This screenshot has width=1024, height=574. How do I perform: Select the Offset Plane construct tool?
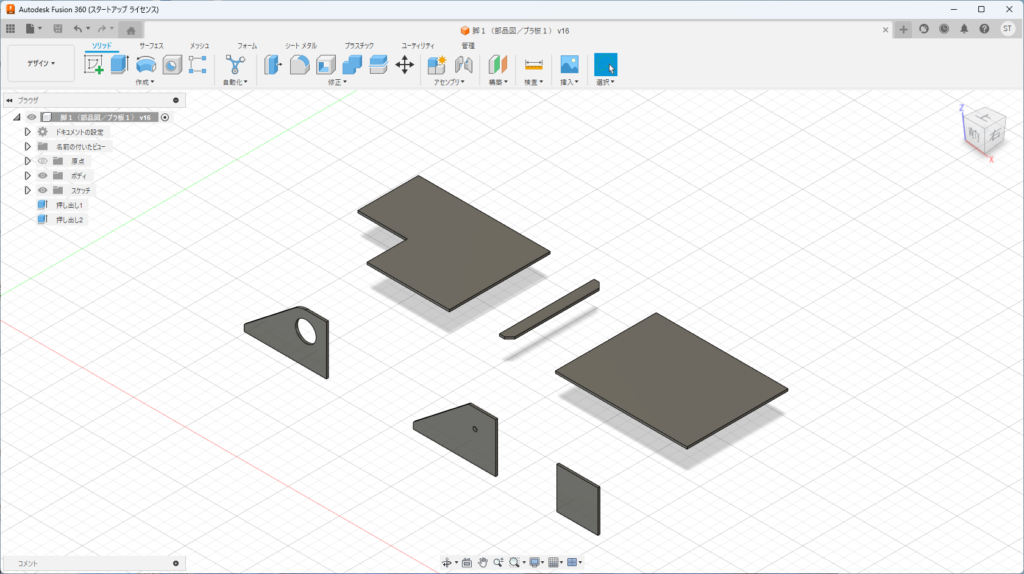[x=498, y=65]
